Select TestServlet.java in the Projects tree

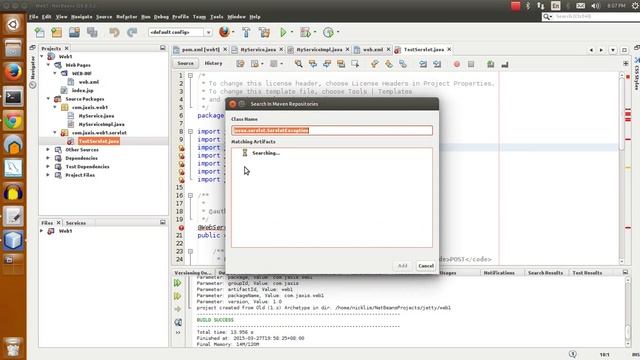point(99,141)
